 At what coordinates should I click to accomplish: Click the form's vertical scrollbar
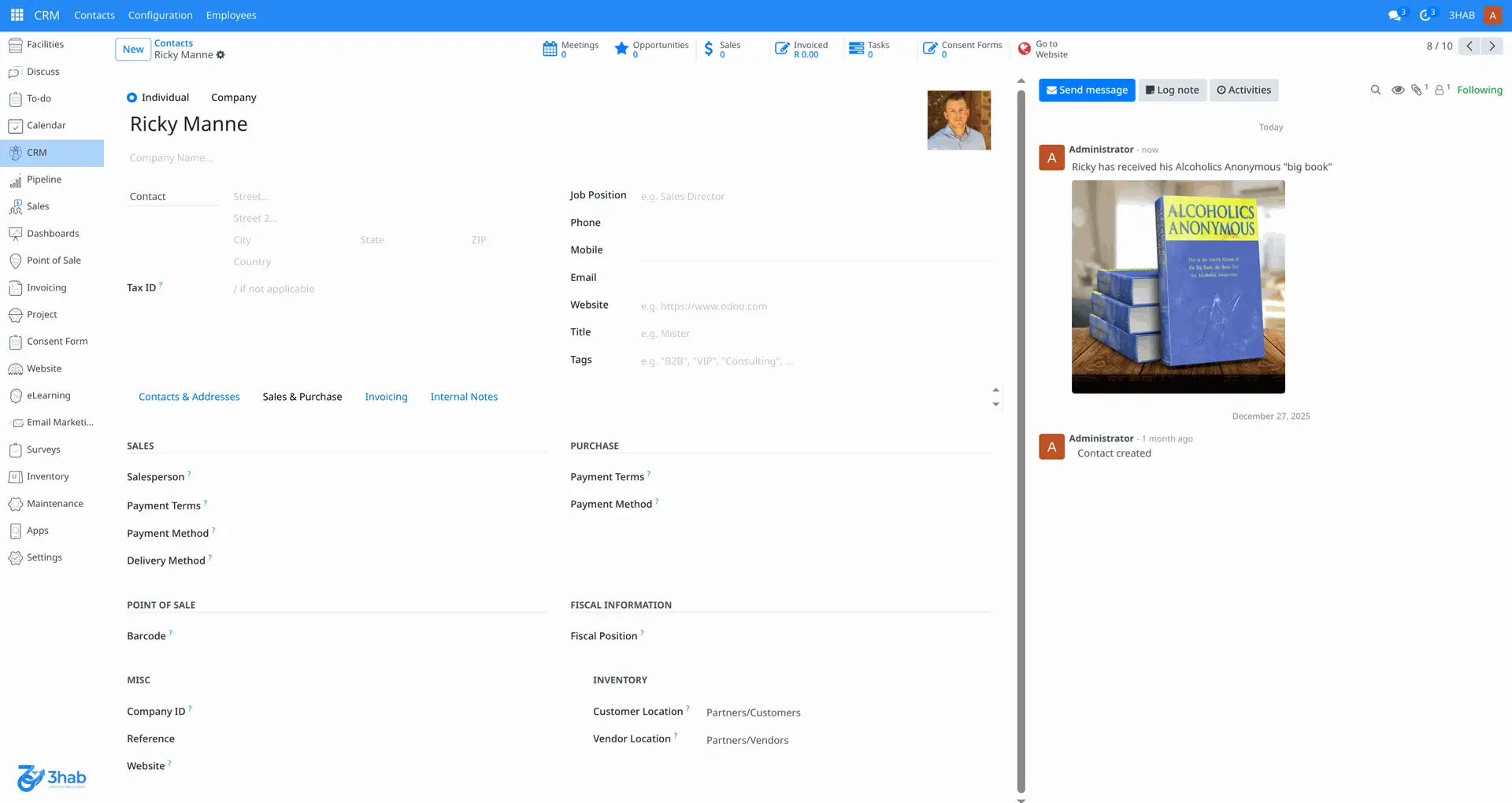click(x=1021, y=441)
